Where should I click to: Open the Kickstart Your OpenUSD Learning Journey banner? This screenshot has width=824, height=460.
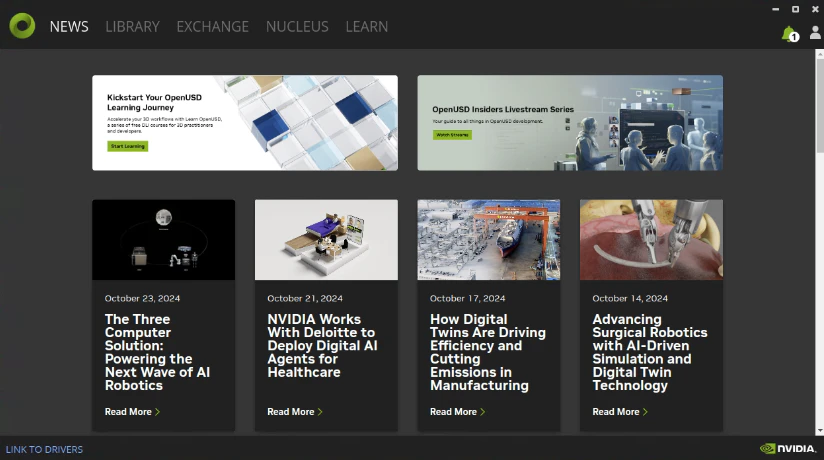tap(245, 122)
